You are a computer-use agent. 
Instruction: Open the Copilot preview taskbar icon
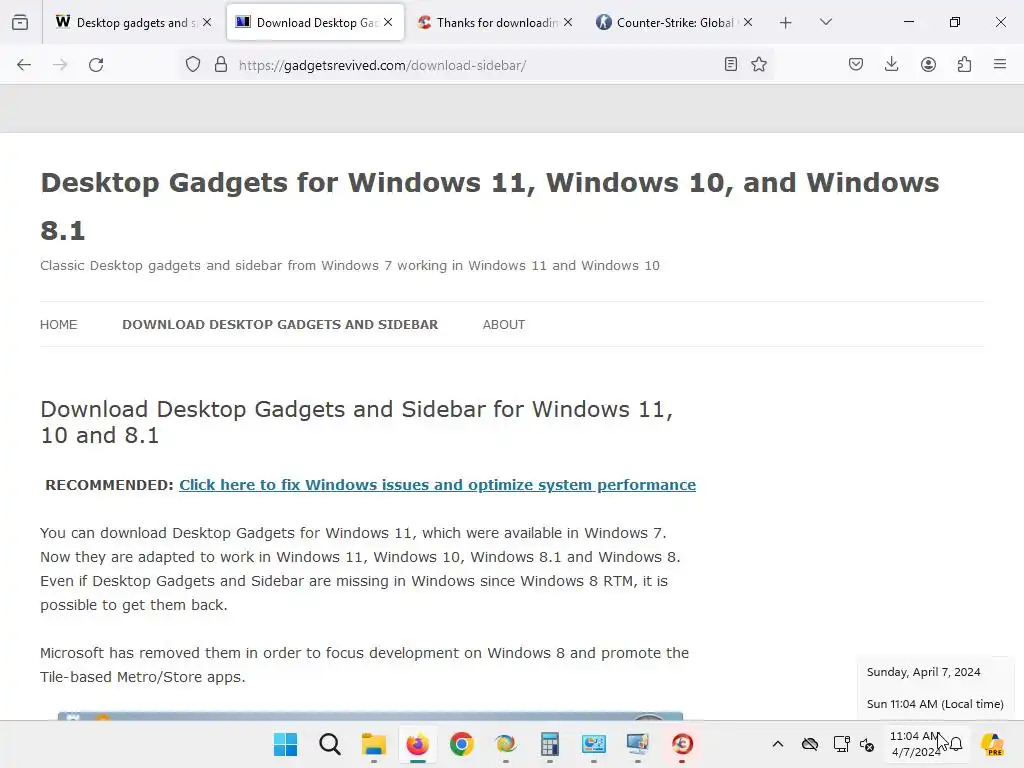(993, 744)
